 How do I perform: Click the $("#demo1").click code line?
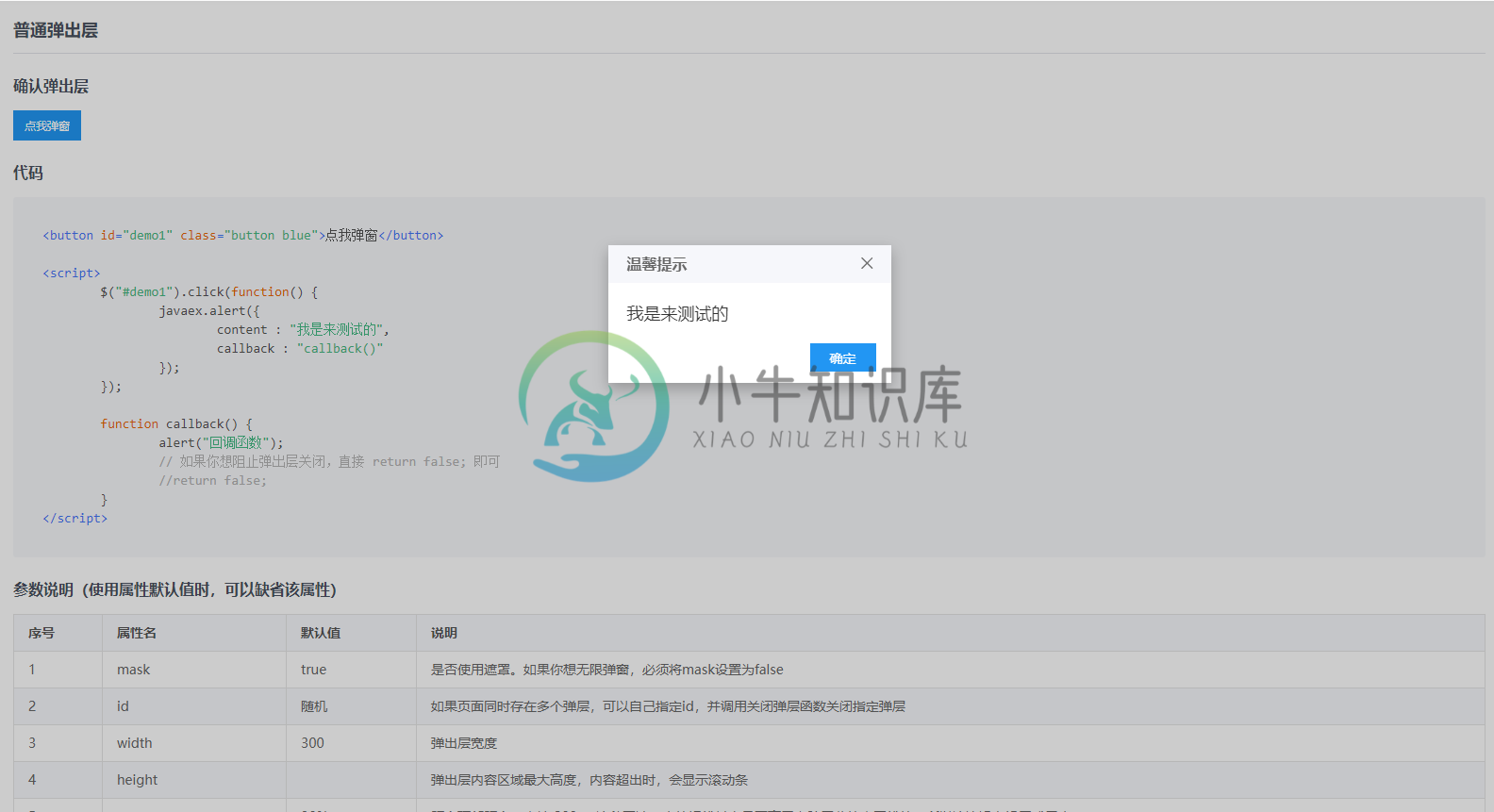[209, 291]
